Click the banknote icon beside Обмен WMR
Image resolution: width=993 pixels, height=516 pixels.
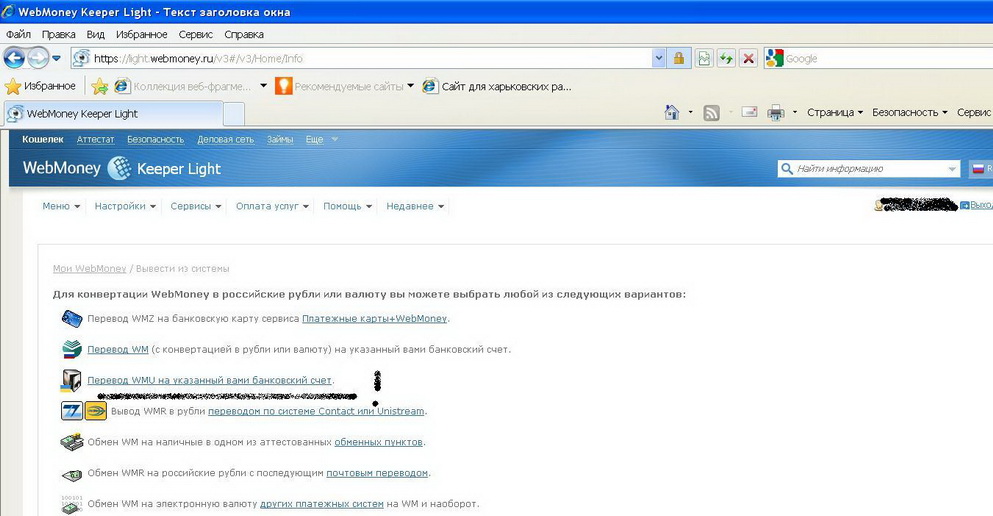point(72,474)
